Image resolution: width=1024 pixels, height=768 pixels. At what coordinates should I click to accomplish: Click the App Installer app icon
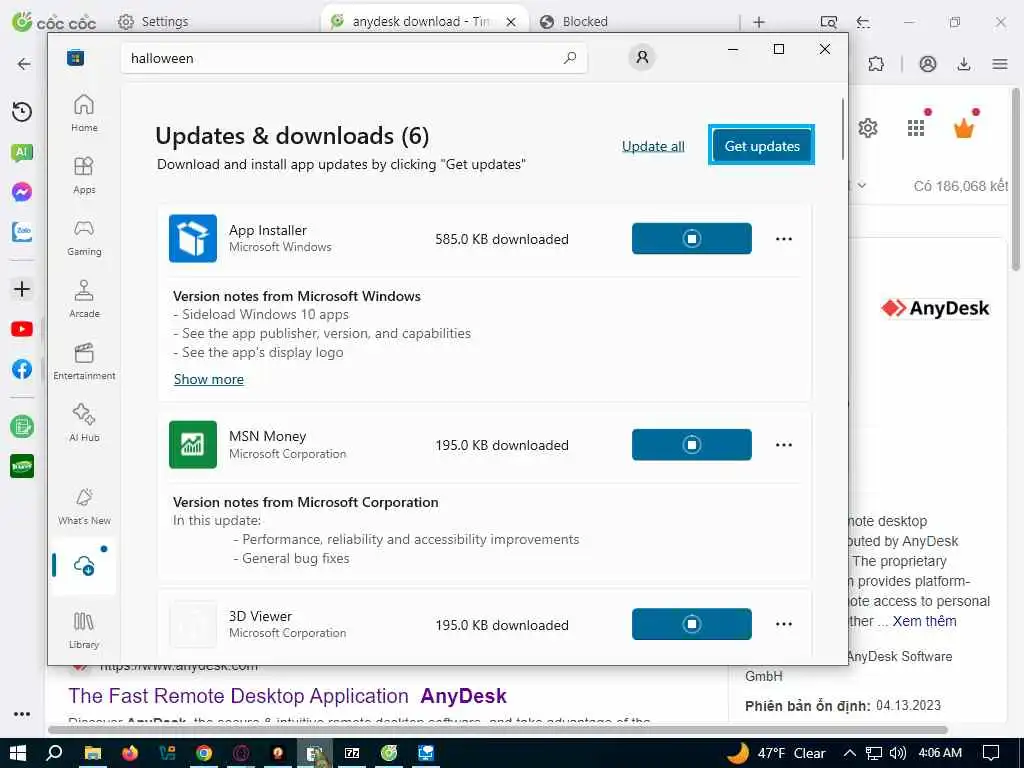pyautogui.click(x=193, y=238)
